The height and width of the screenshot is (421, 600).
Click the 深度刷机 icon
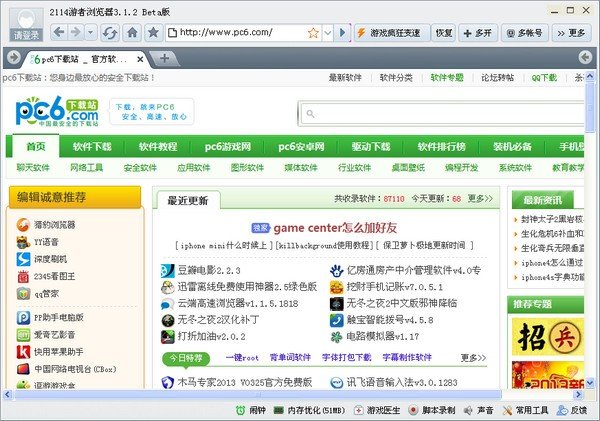(x=23, y=259)
